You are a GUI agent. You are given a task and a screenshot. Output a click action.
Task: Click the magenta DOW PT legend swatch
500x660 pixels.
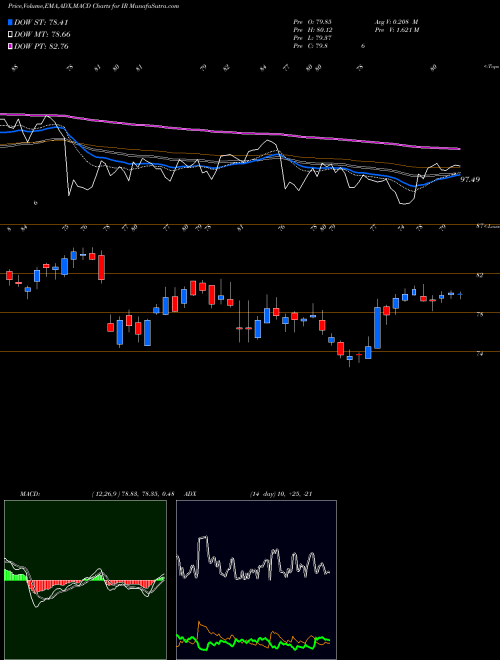pyautogui.click(x=10, y=46)
